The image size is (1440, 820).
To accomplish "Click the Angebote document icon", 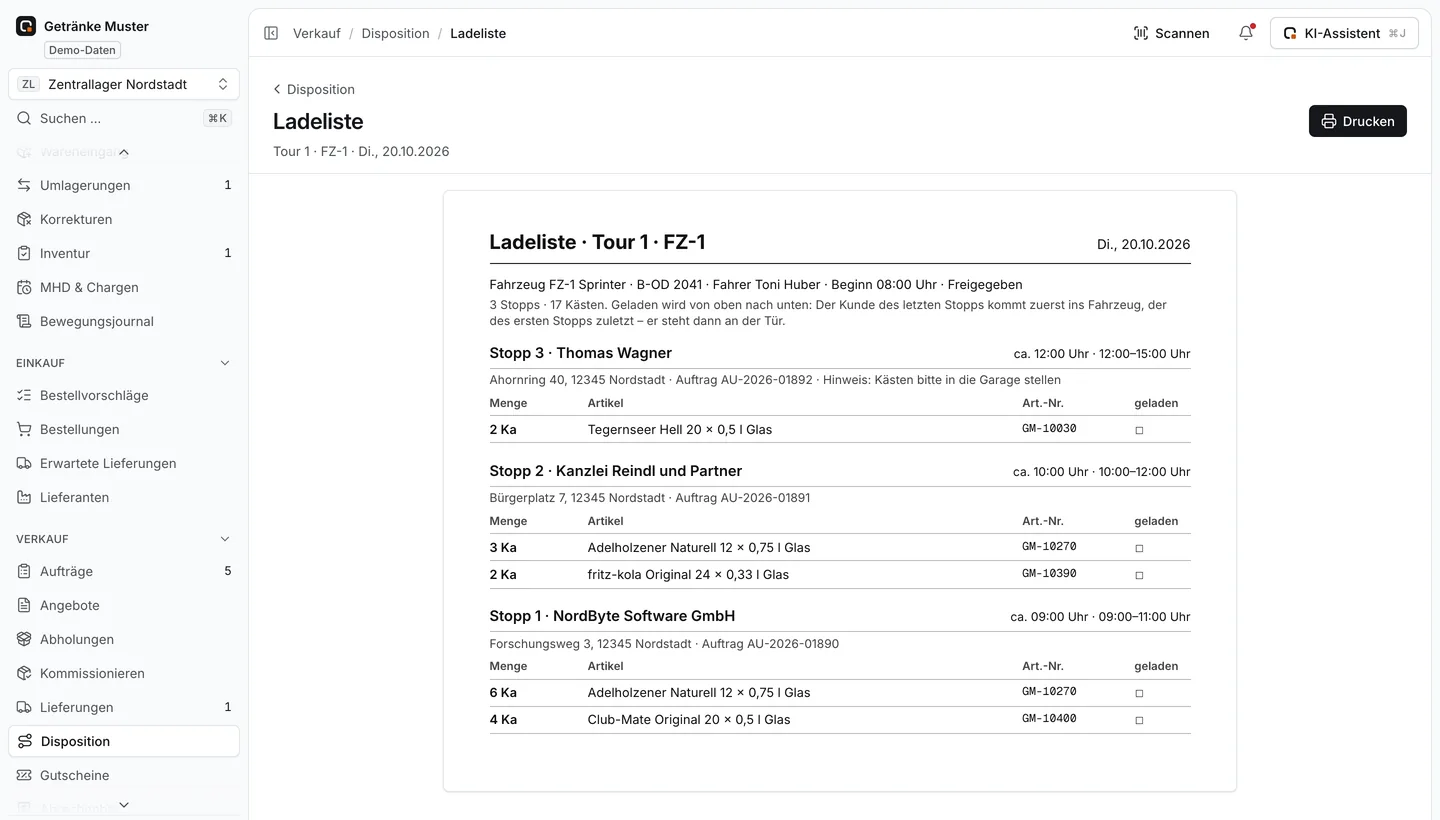I will [24, 605].
